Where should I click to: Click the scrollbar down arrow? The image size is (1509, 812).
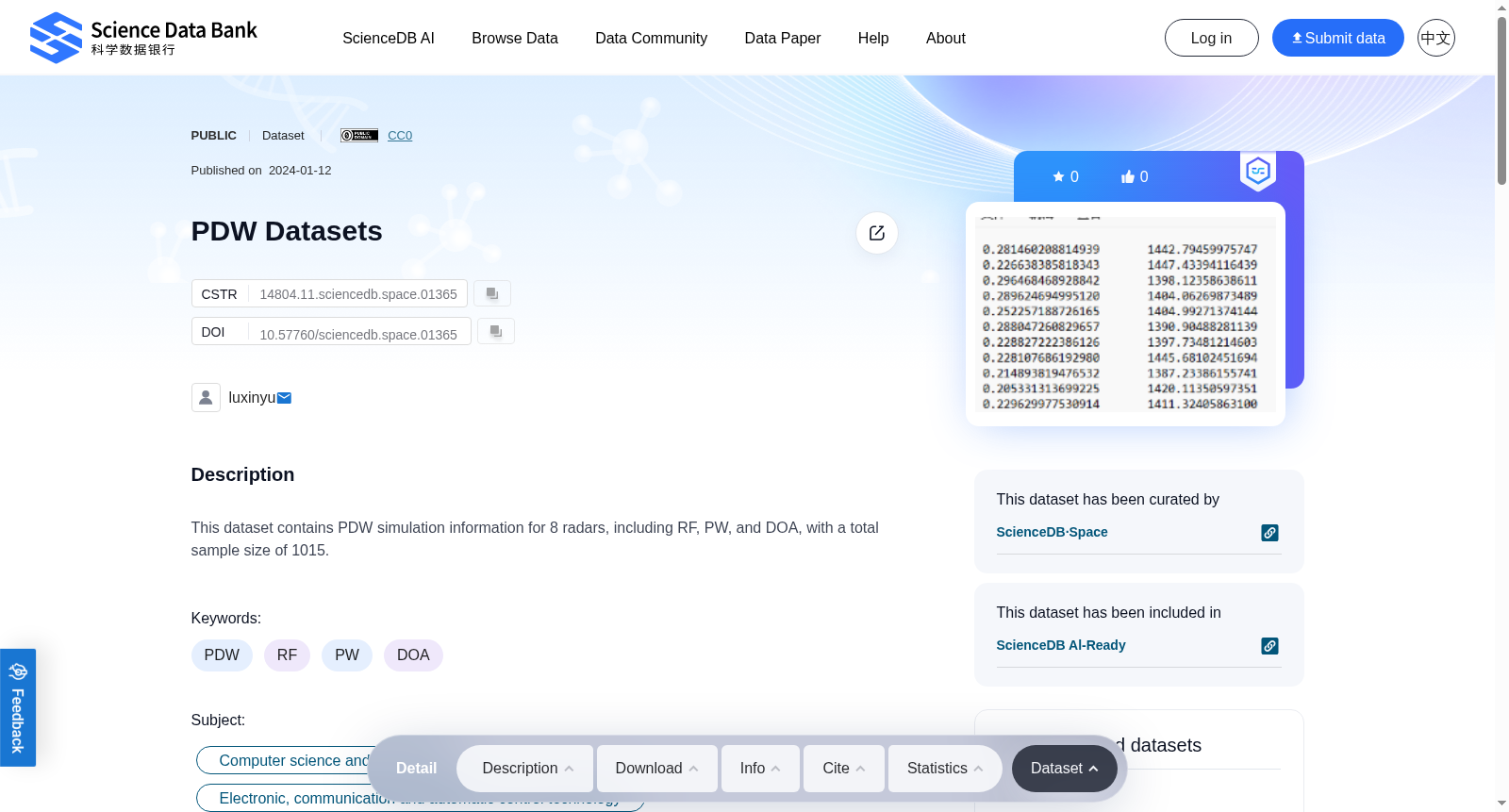[x=1501, y=804]
